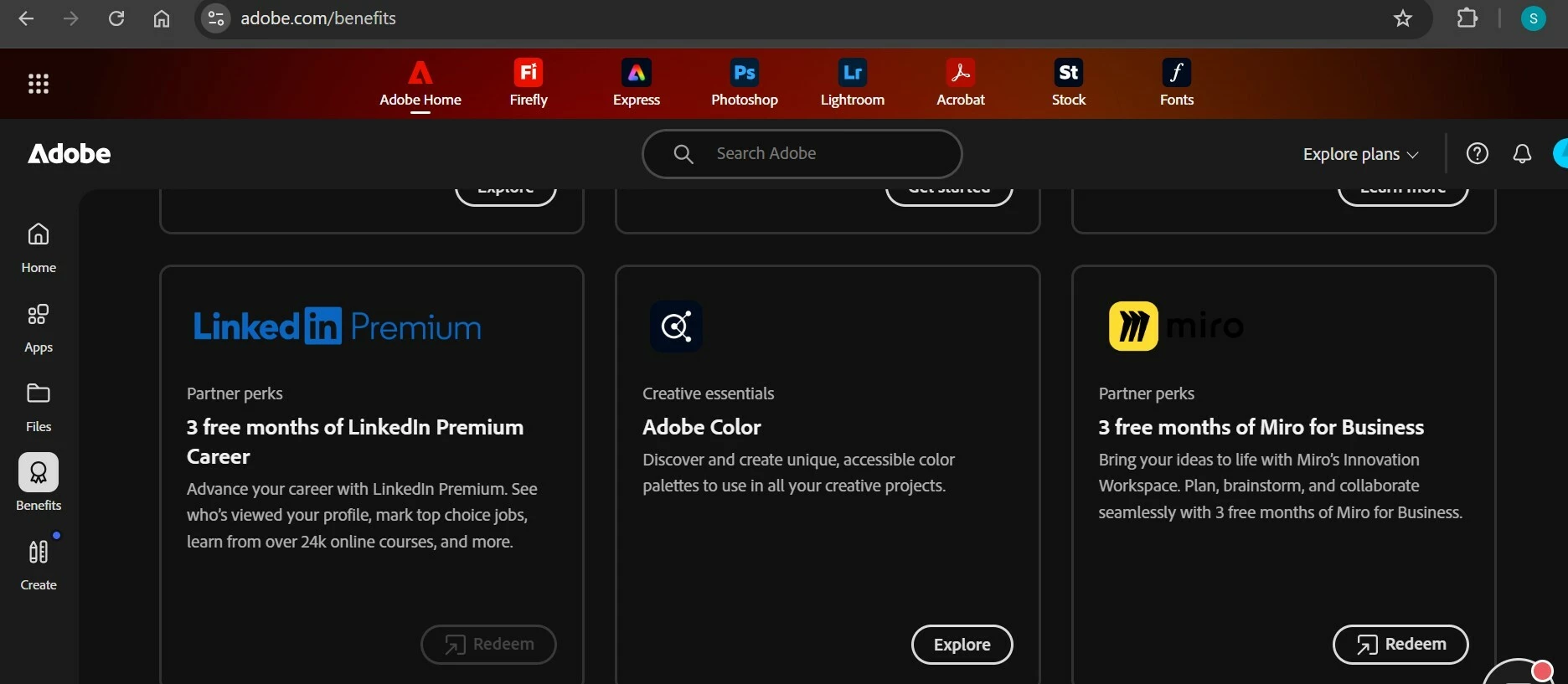Open Express from the top app bar
The height and width of the screenshot is (684, 1568).
(637, 84)
